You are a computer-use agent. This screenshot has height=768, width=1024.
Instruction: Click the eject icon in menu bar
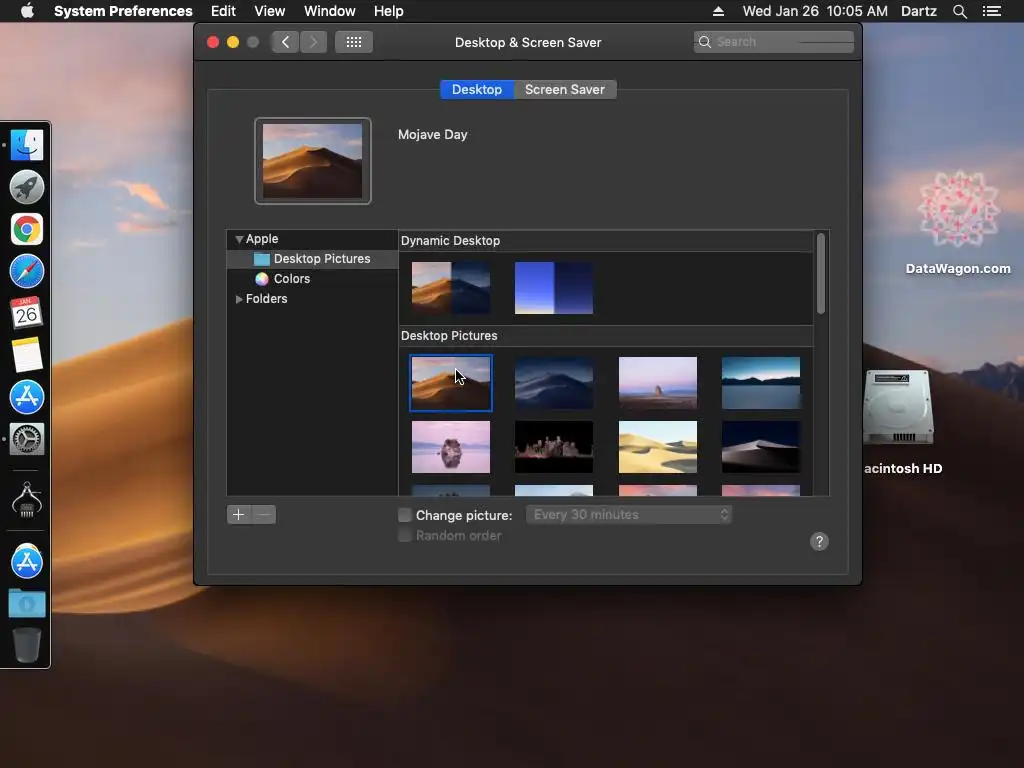(x=718, y=11)
